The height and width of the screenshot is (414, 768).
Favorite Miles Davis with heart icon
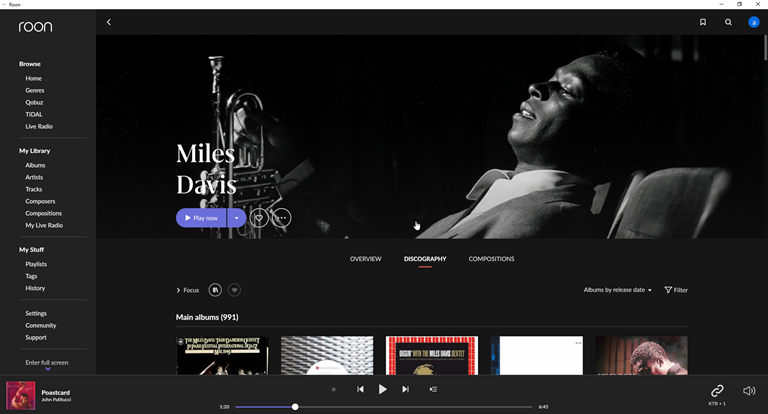pos(259,218)
